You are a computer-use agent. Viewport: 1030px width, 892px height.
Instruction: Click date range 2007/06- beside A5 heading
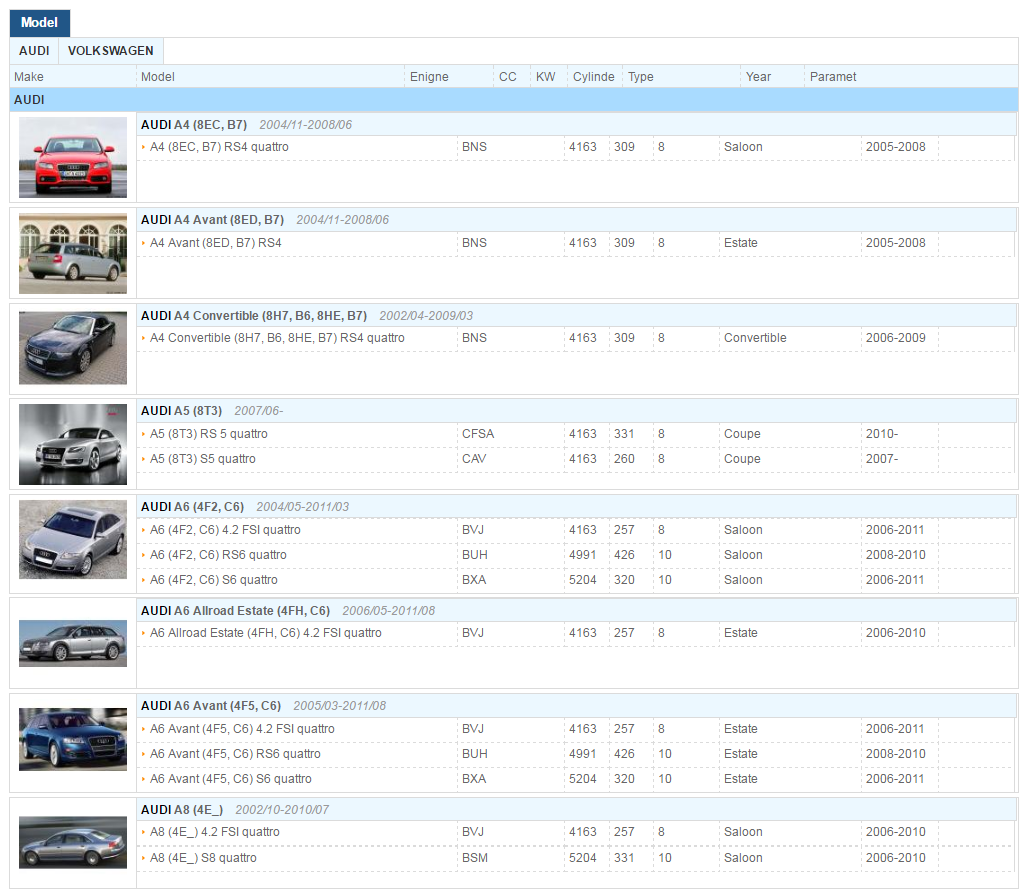(x=258, y=411)
